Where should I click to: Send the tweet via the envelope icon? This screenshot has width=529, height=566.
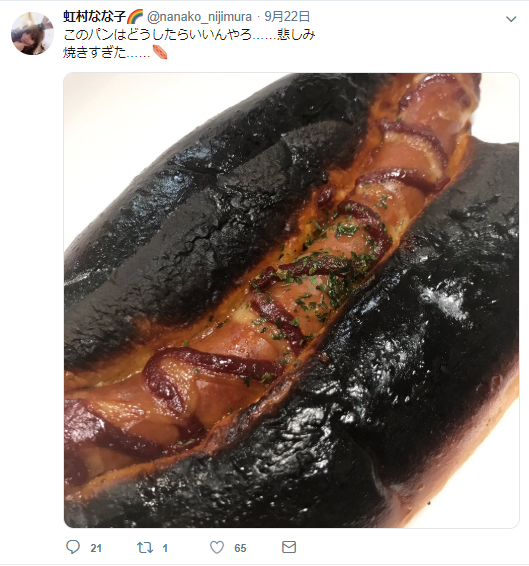(289, 547)
